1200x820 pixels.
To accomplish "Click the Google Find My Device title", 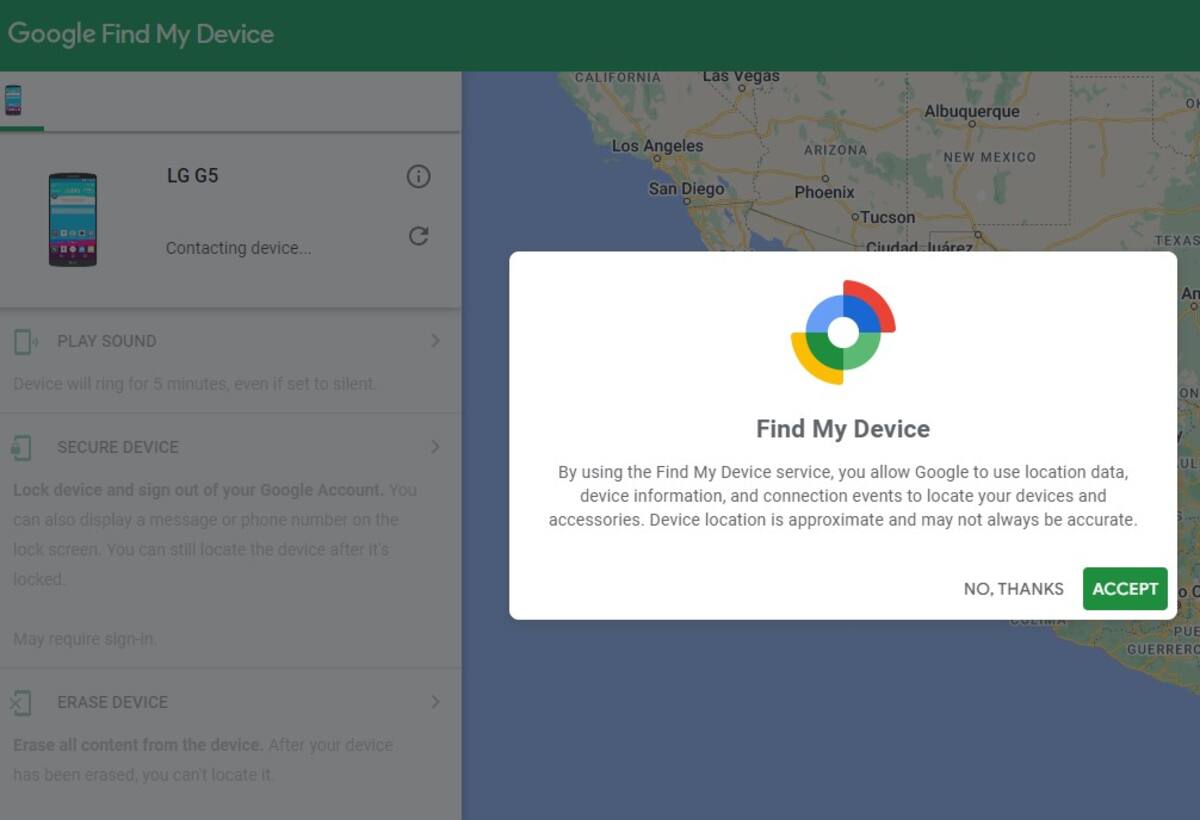I will 141,34.
